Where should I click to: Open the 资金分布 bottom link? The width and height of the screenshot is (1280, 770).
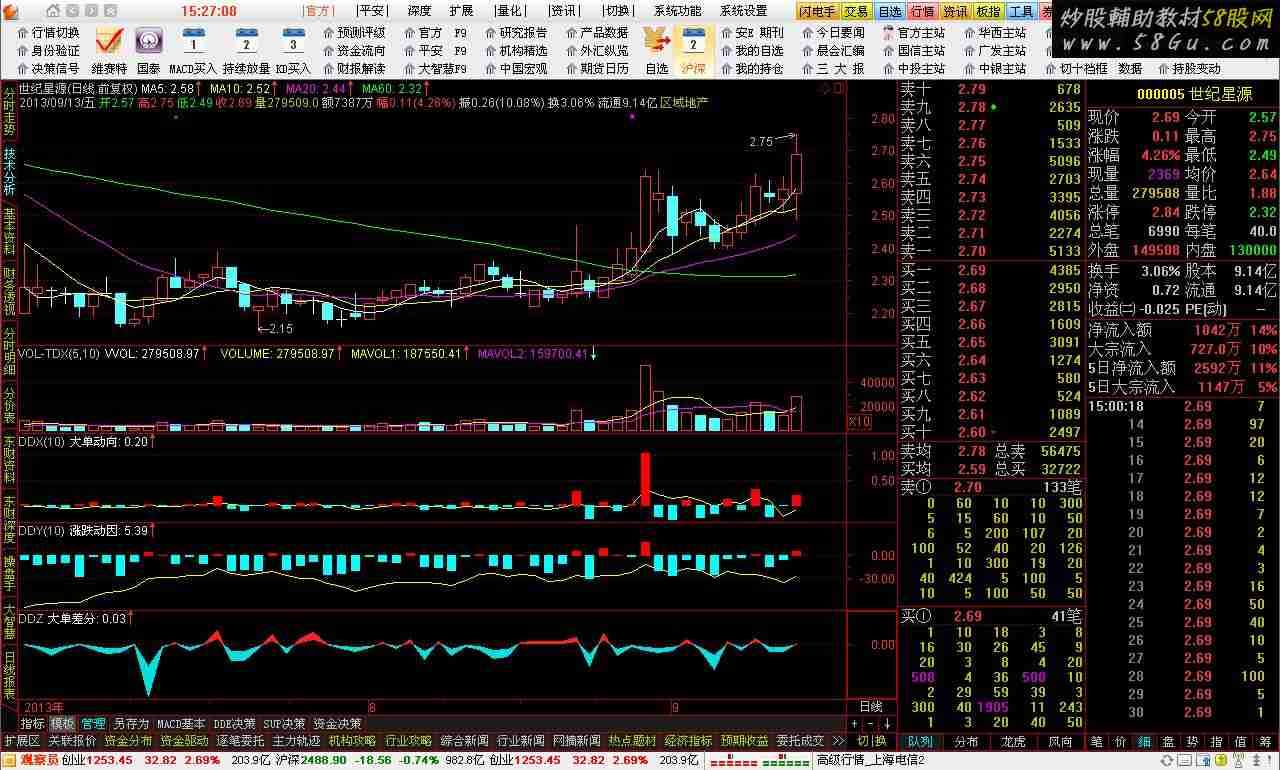click(128, 741)
